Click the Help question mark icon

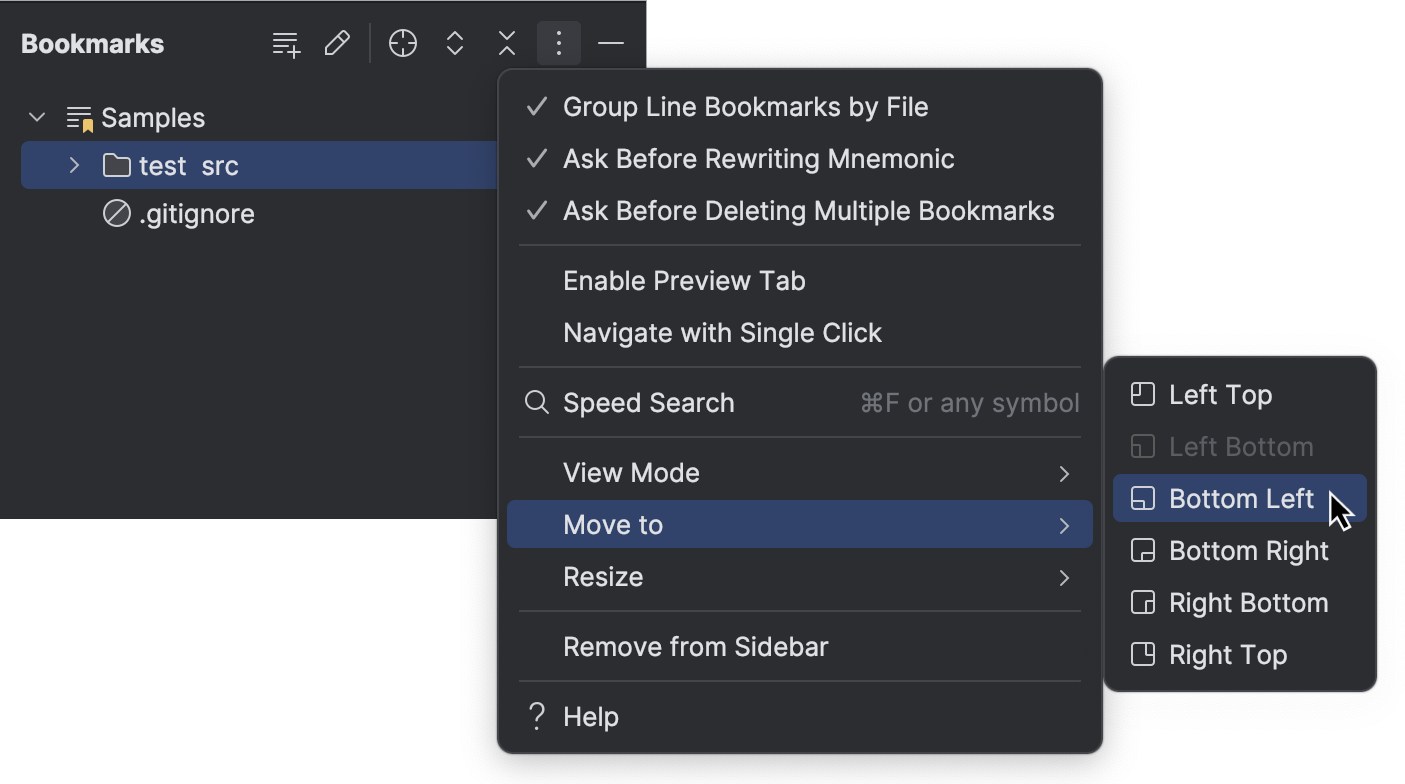[536, 716]
